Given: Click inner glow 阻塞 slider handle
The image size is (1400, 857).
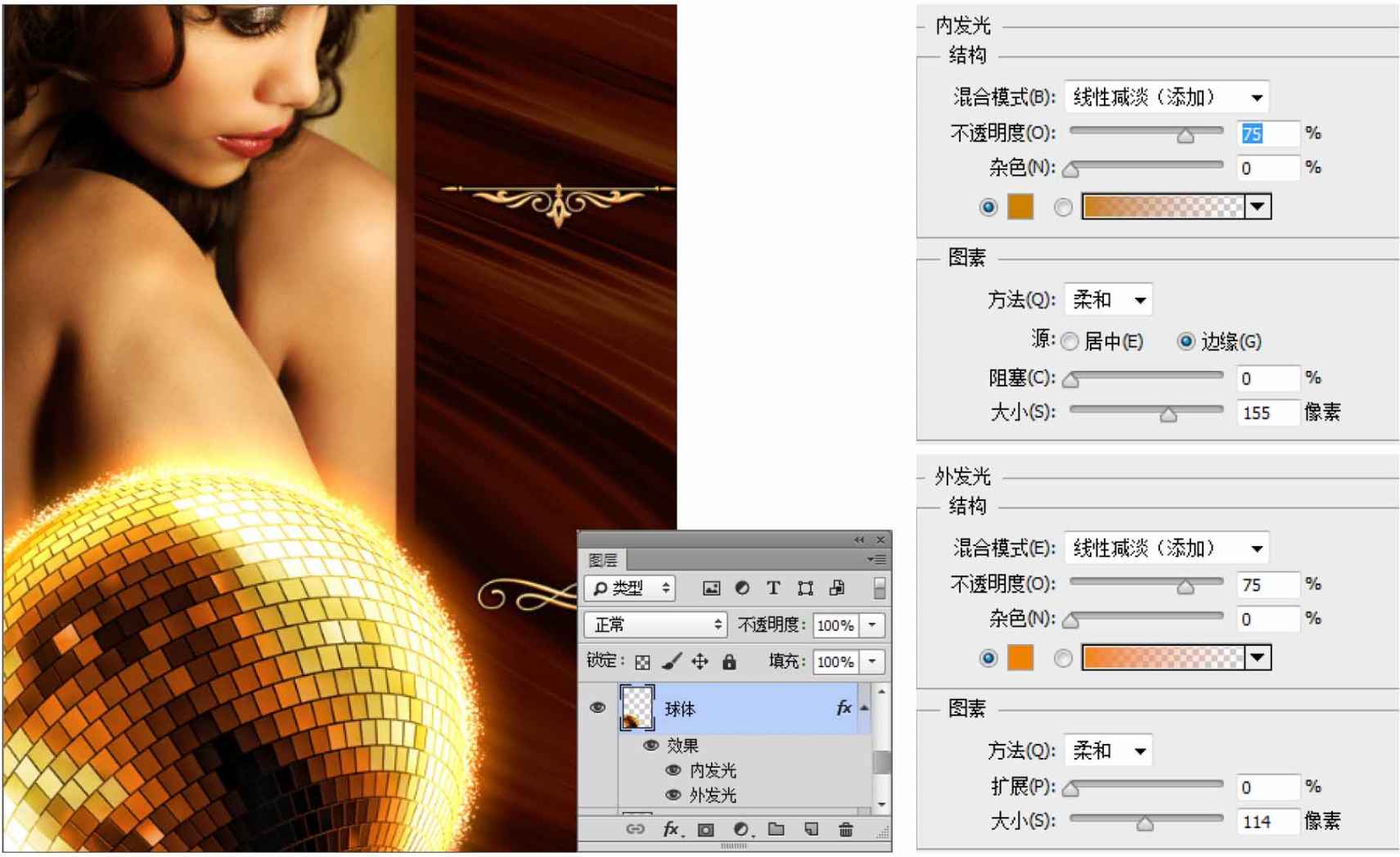Looking at the screenshot, I should pos(1071,381).
